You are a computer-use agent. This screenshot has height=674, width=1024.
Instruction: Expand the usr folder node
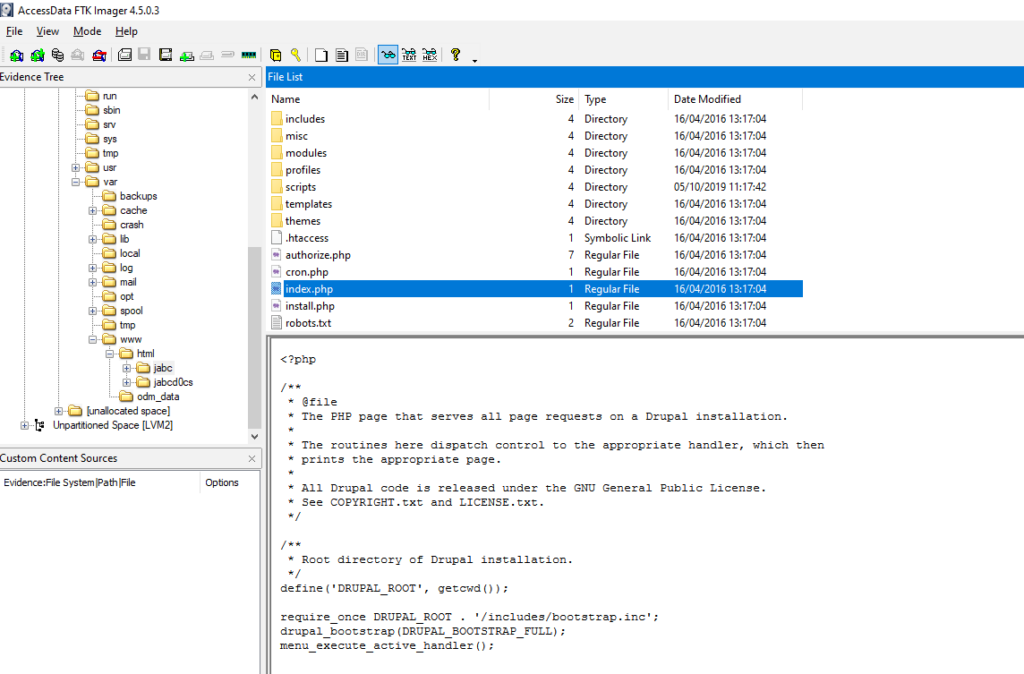pyautogui.click(x=77, y=167)
